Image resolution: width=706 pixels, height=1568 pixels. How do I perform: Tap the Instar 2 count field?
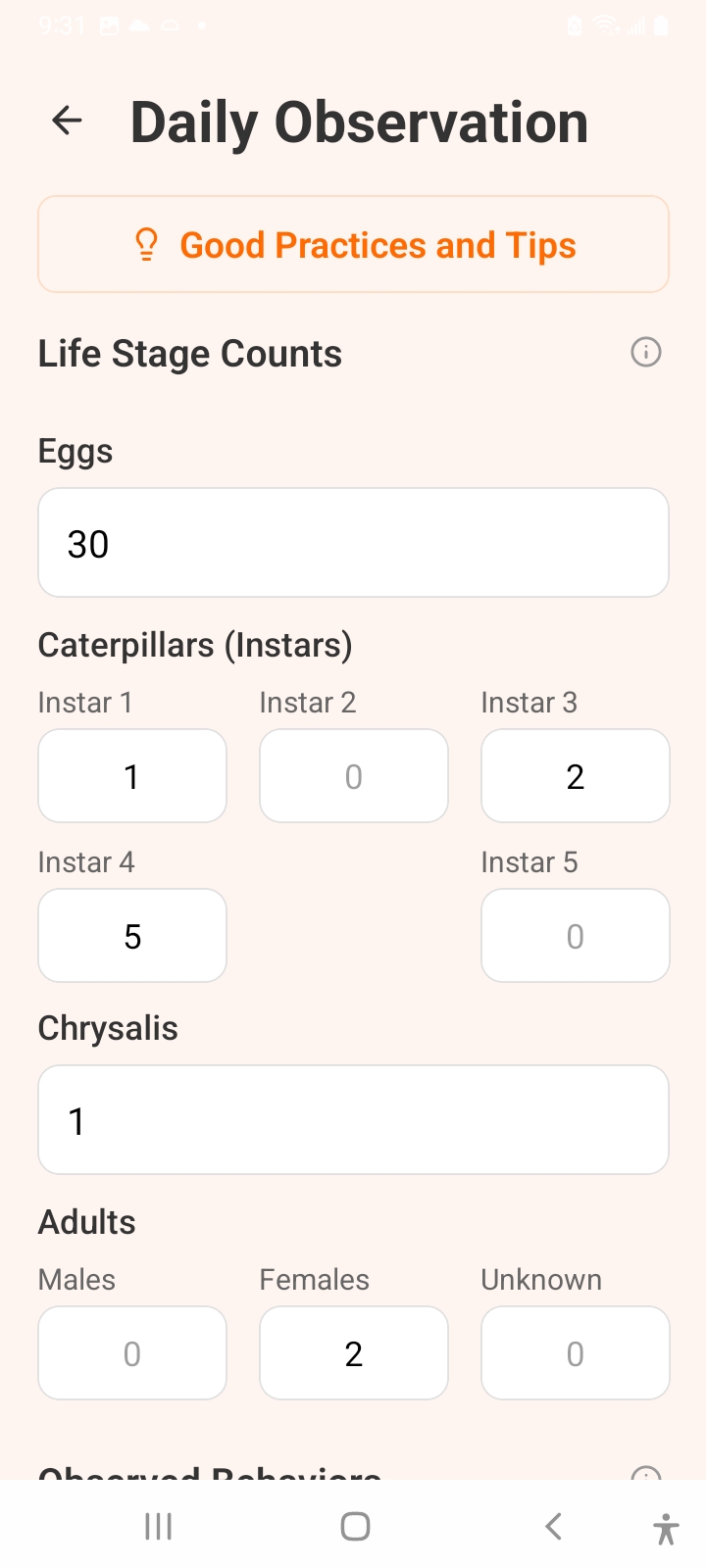coord(354,776)
